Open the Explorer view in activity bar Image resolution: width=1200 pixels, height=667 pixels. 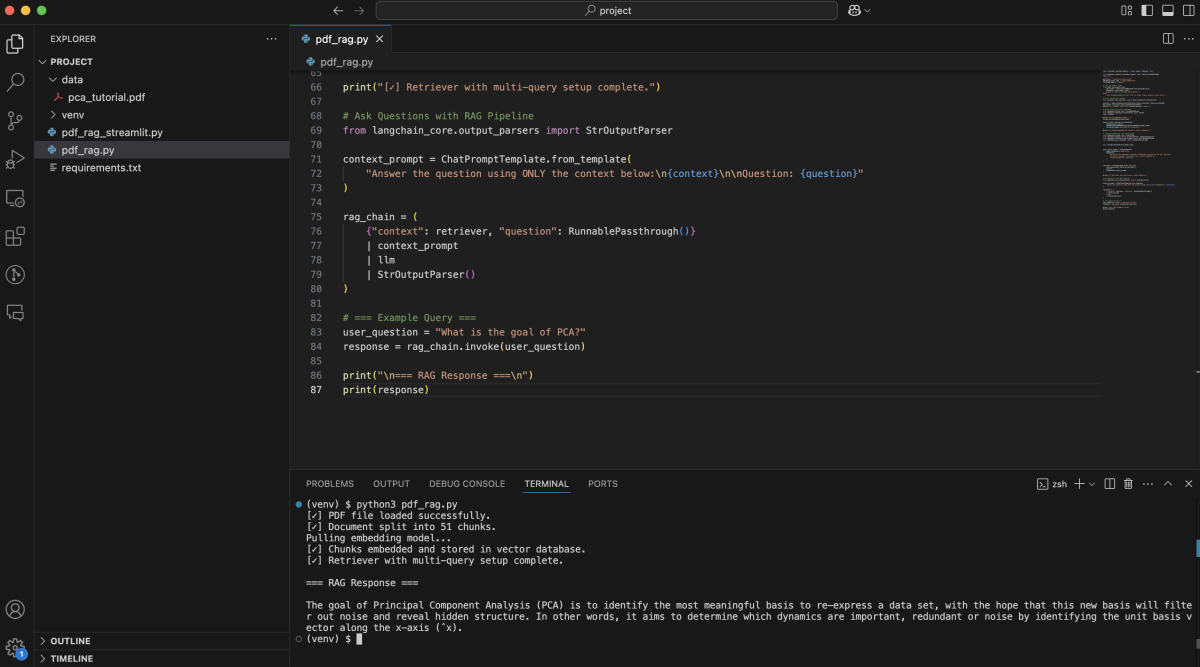coord(15,44)
